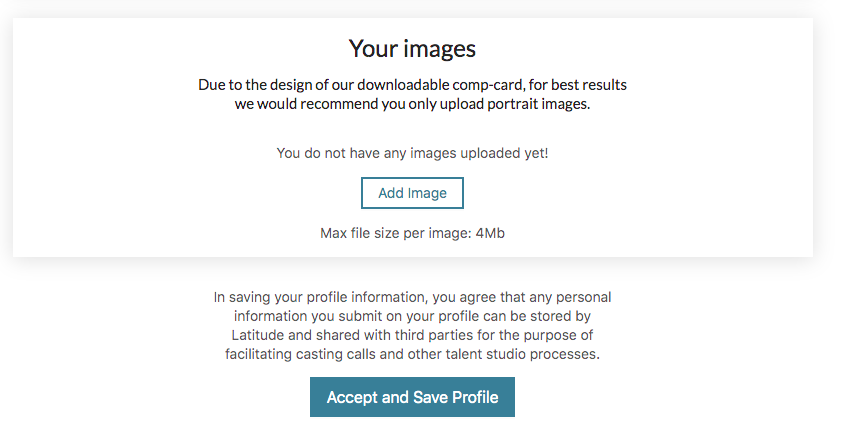
Task: Click 'In saving your profile information' text
Action: click(x=321, y=297)
